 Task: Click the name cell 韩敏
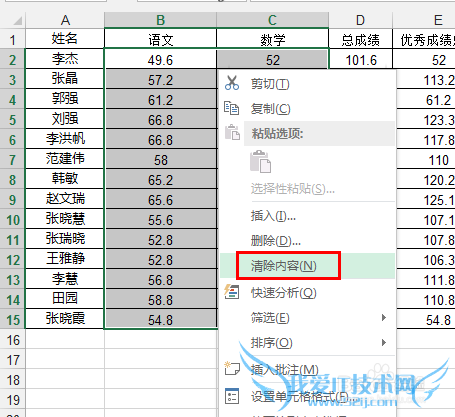click(65, 179)
